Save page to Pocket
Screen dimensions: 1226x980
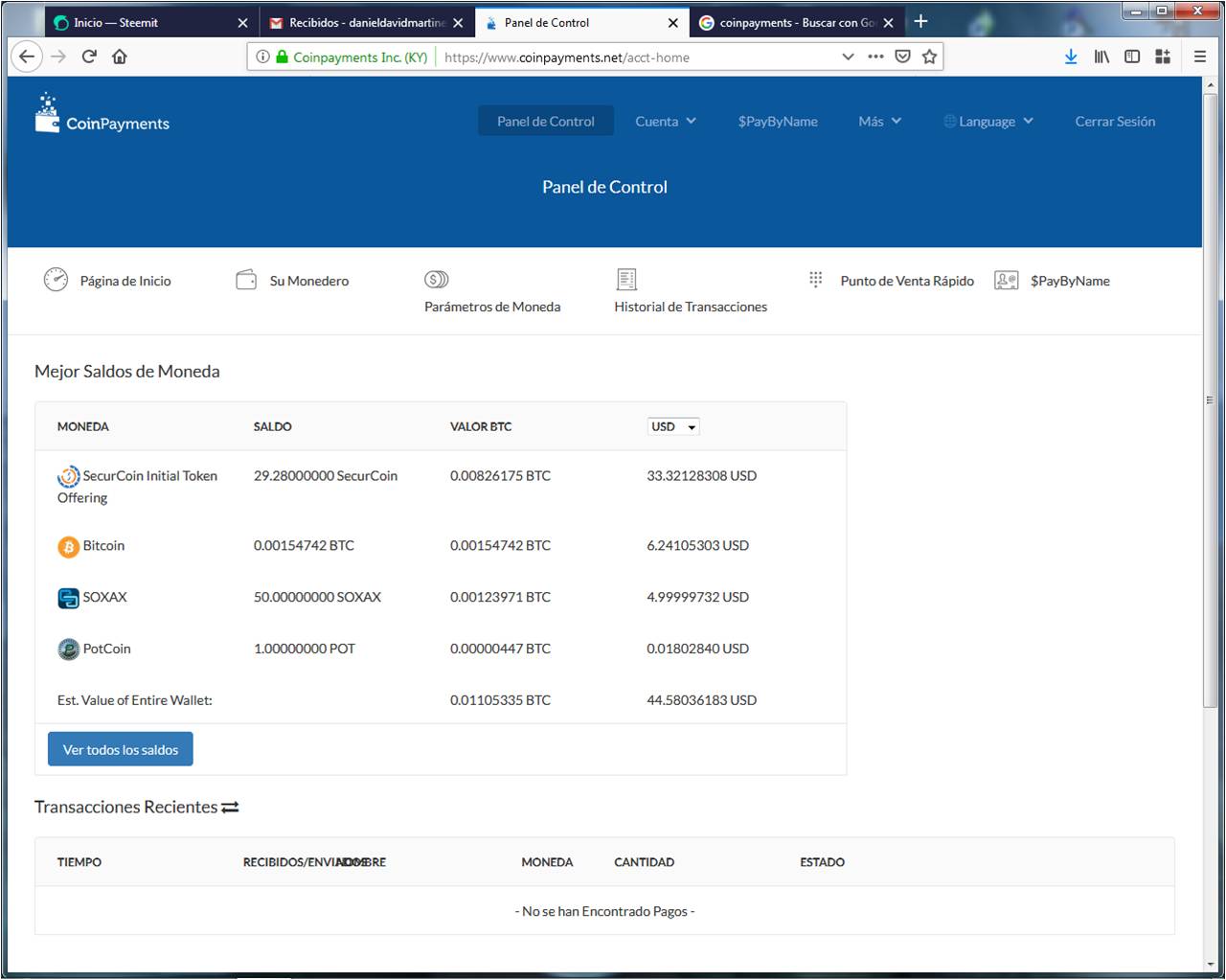[902, 57]
